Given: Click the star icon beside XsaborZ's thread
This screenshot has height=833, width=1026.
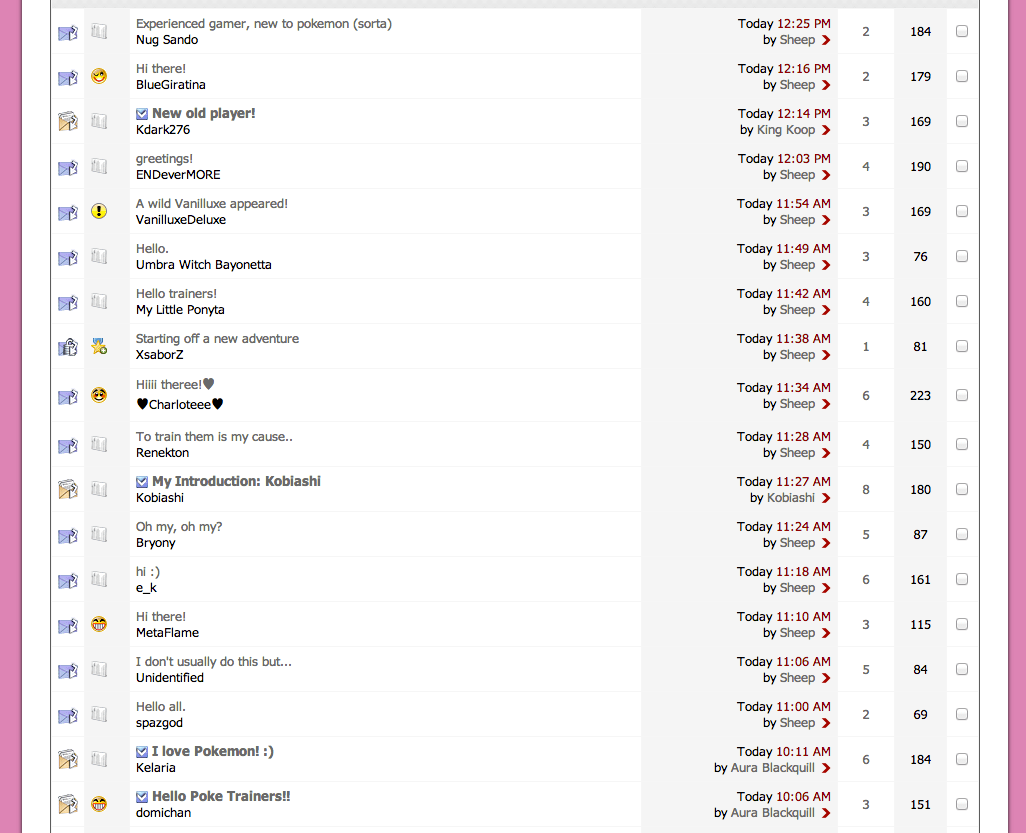Looking at the screenshot, I should coord(99,346).
